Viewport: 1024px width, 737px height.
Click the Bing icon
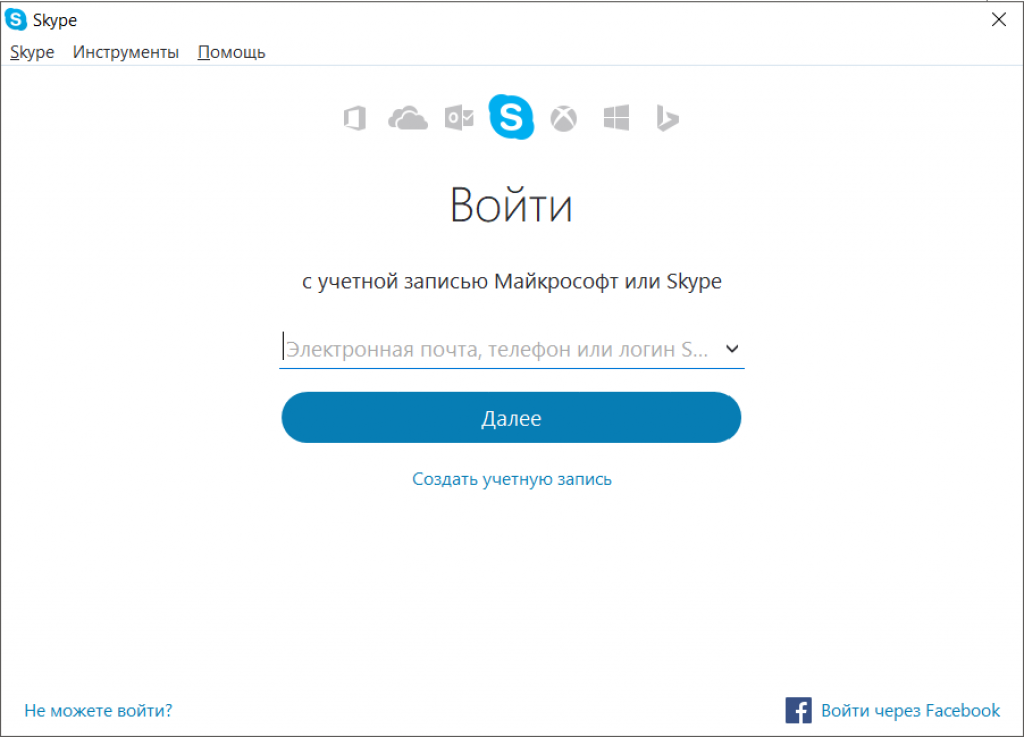667,118
